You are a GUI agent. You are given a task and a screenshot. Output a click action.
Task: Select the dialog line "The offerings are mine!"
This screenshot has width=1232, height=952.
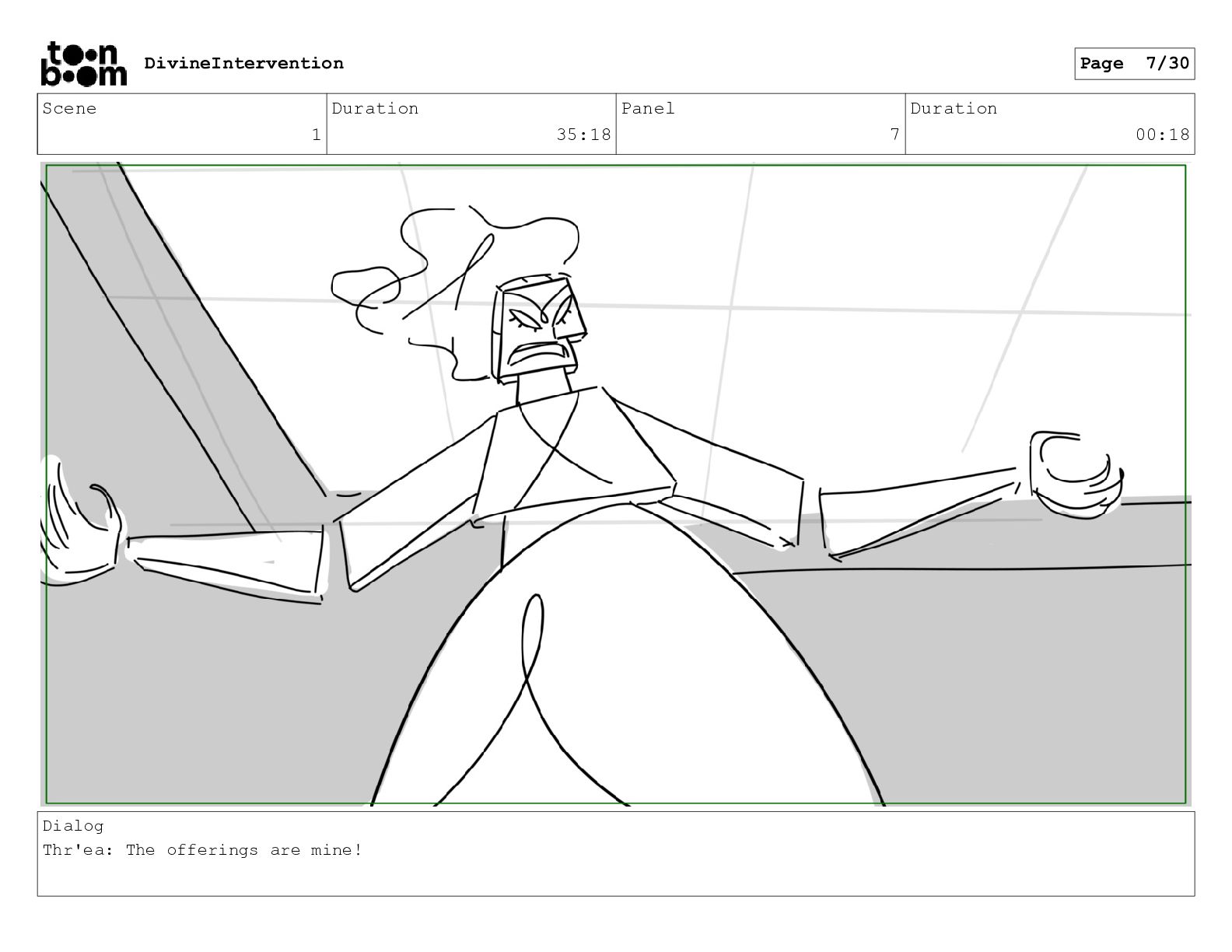(244, 850)
